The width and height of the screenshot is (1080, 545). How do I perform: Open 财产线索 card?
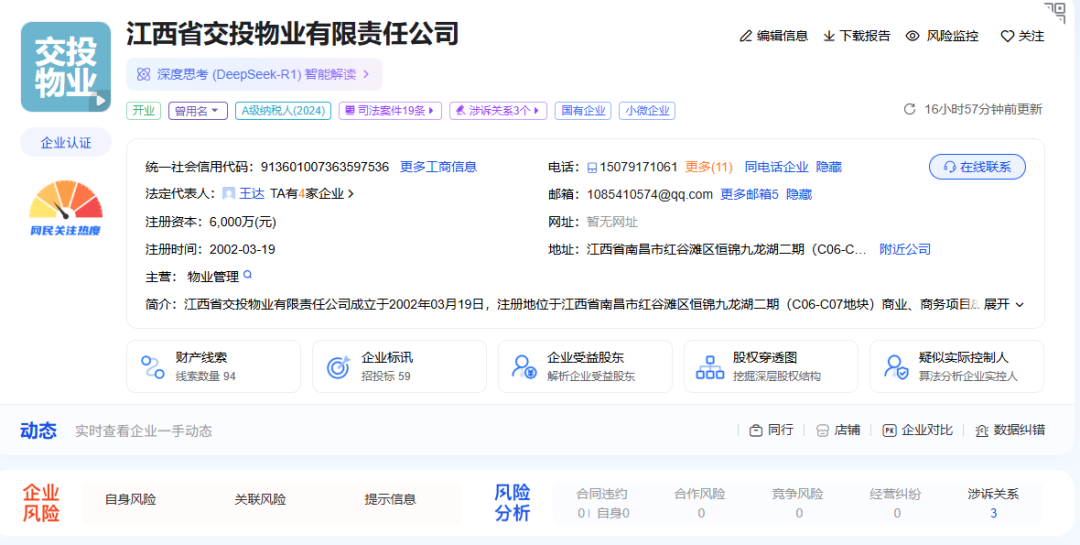point(214,367)
